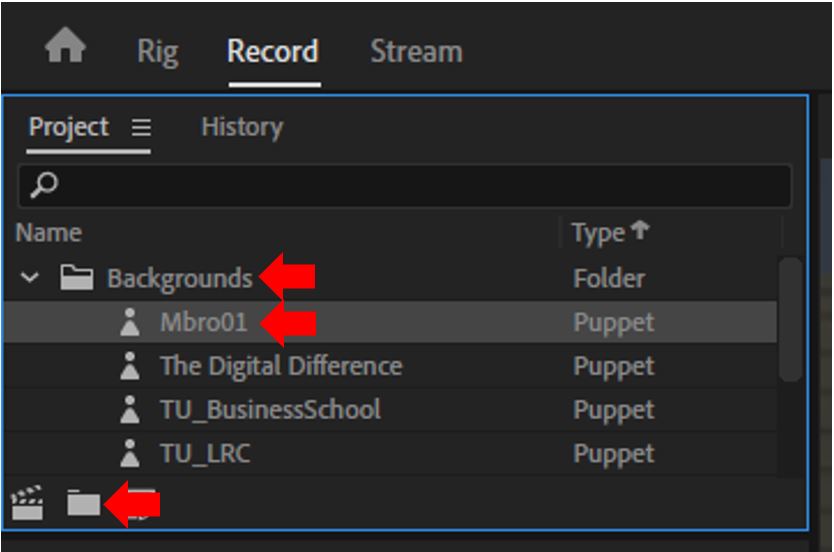Click the TU_LRC puppet icon
This screenshot has height=552, width=834.
[130, 454]
